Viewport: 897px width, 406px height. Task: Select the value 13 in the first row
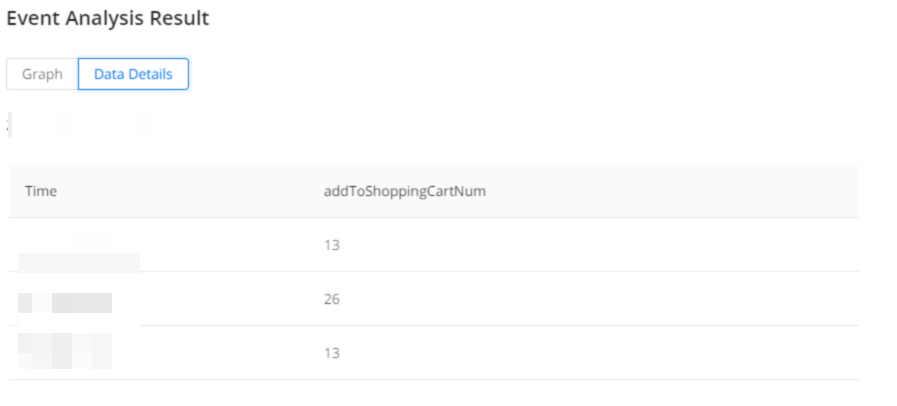click(x=332, y=245)
